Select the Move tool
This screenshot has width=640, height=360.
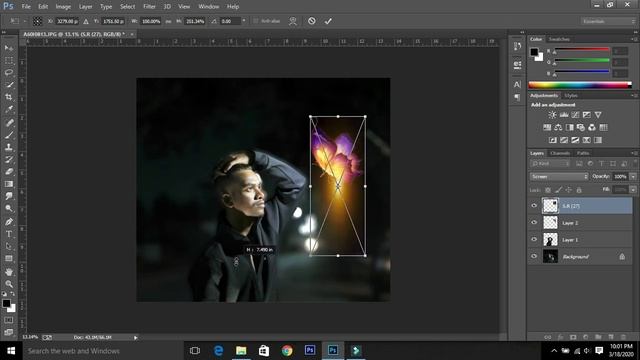pos(9,48)
